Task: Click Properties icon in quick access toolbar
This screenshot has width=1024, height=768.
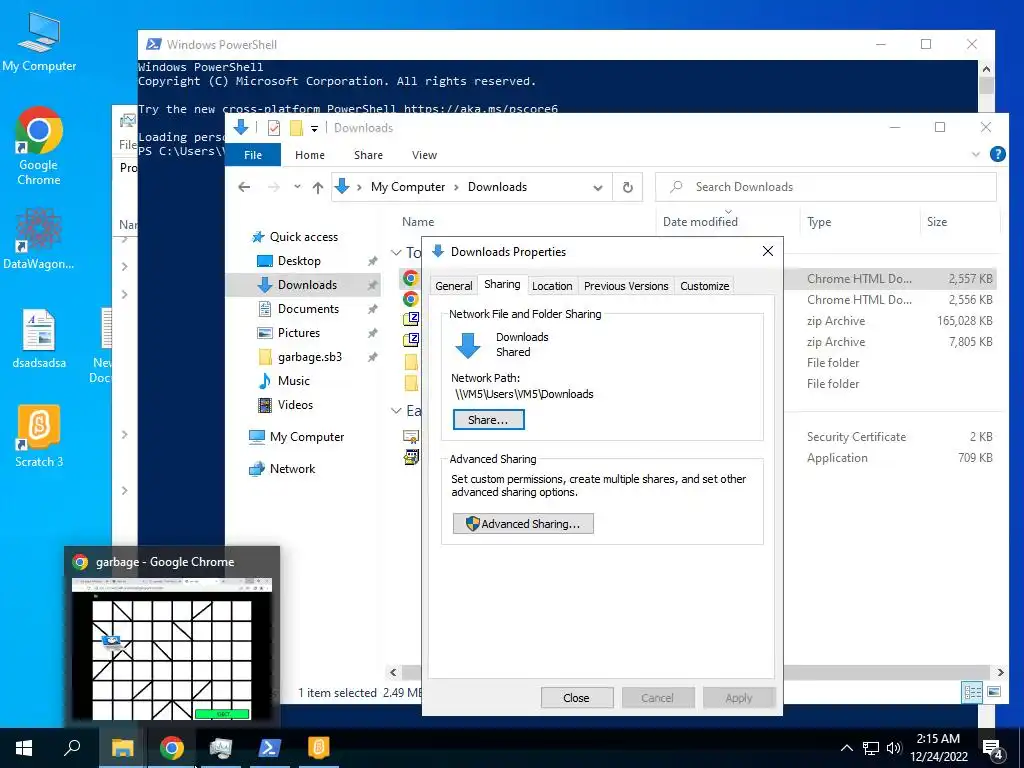Action: [274, 128]
